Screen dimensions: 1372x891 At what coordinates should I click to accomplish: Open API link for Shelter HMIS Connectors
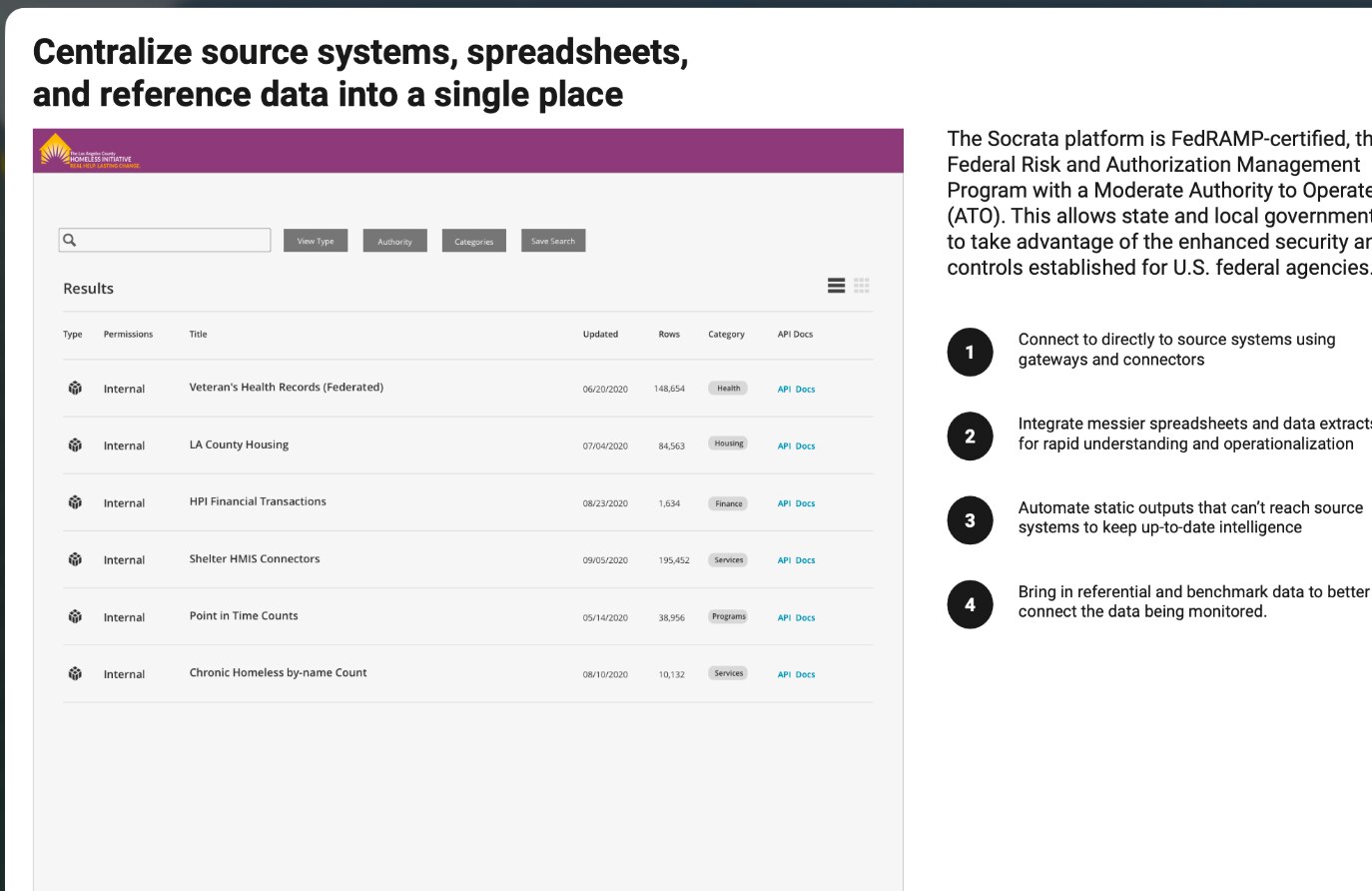784,560
